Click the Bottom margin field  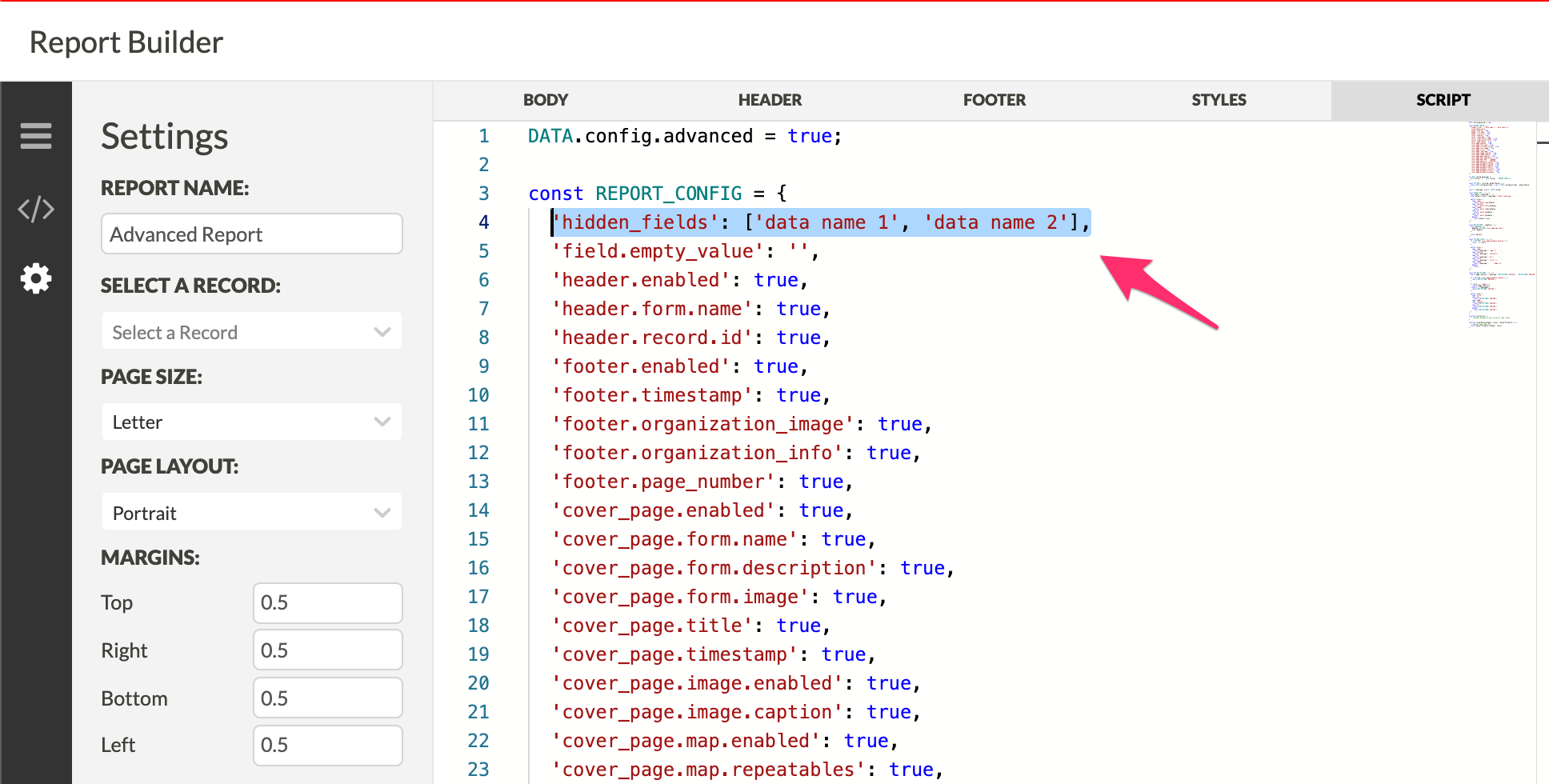(328, 698)
